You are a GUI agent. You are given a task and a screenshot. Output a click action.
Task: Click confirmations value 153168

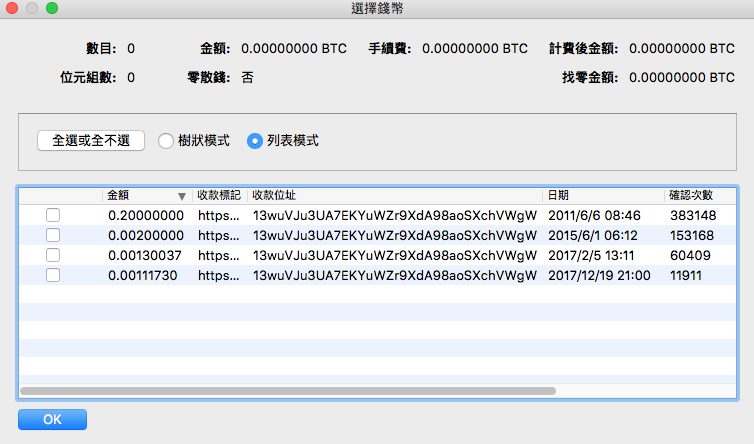692,236
